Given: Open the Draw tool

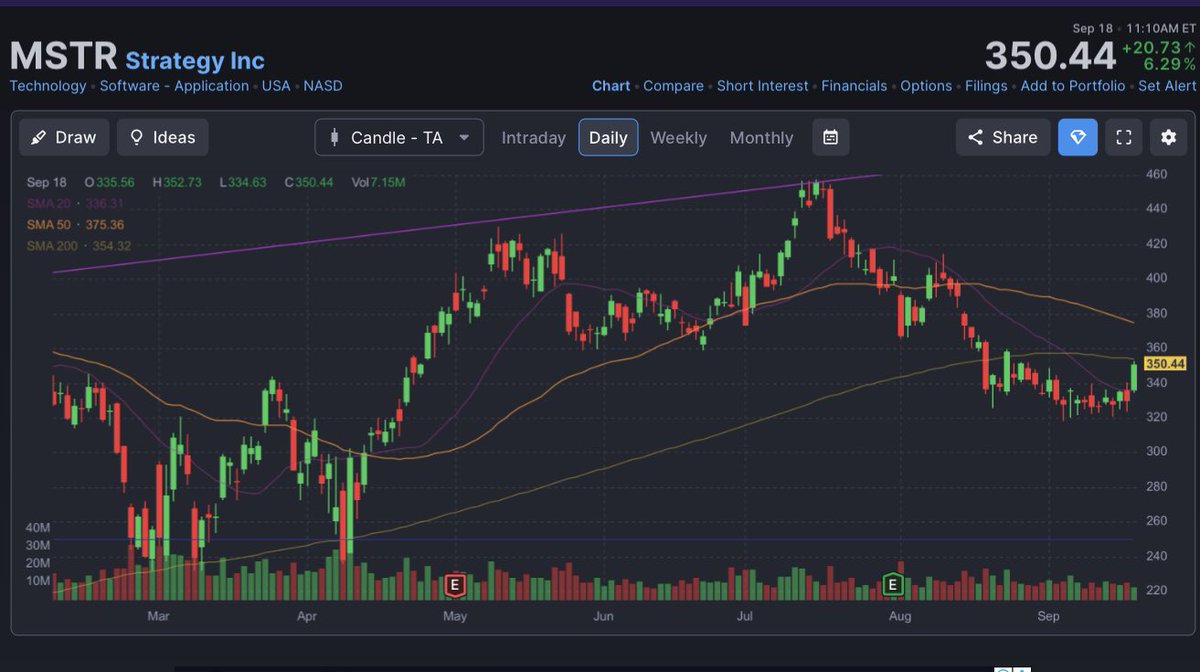Looking at the screenshot, I should pyautogui.click(x=63, y=137).
